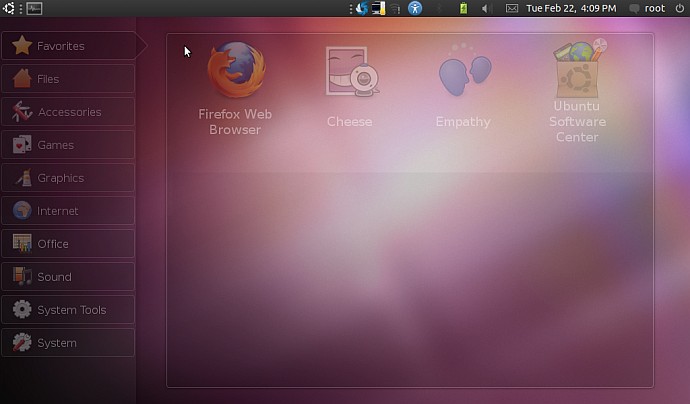Open the root user chat status menu

click(647, 8)
